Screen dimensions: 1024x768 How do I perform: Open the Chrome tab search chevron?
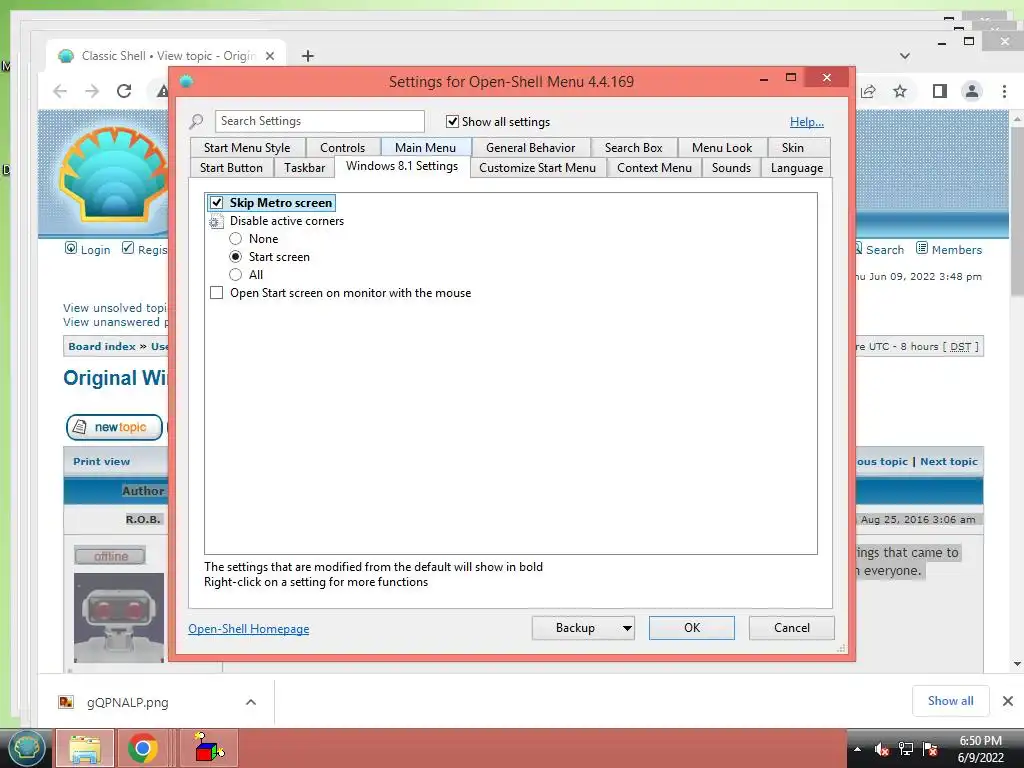904,56
